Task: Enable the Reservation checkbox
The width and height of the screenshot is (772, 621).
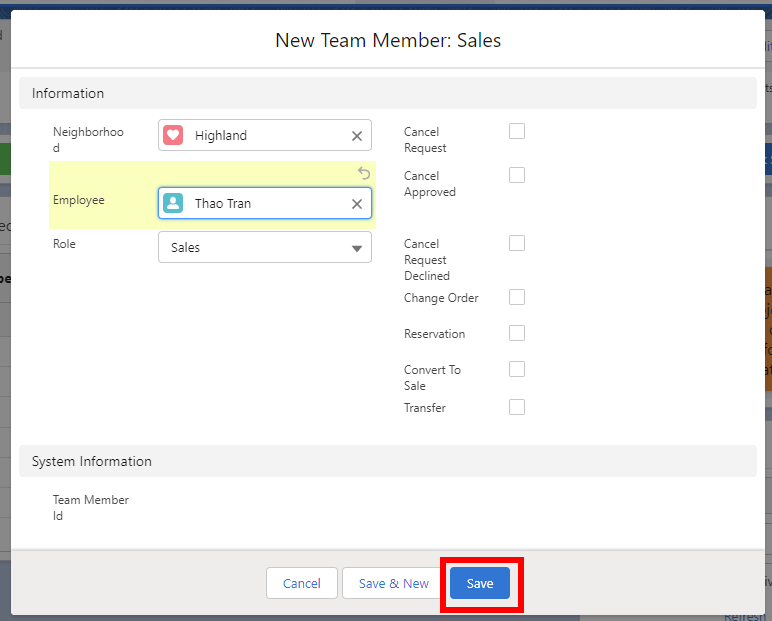Action: [517, 333]
